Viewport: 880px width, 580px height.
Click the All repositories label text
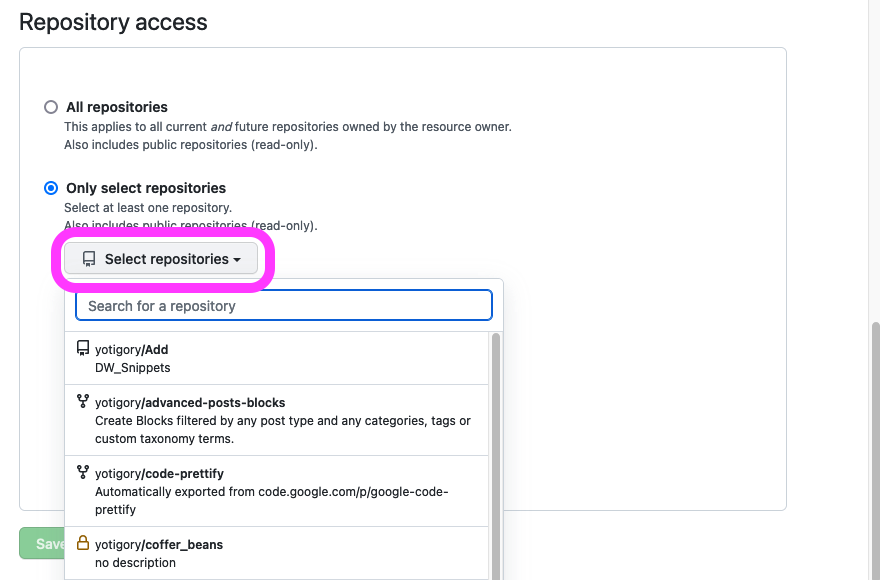tap(117, 107)
